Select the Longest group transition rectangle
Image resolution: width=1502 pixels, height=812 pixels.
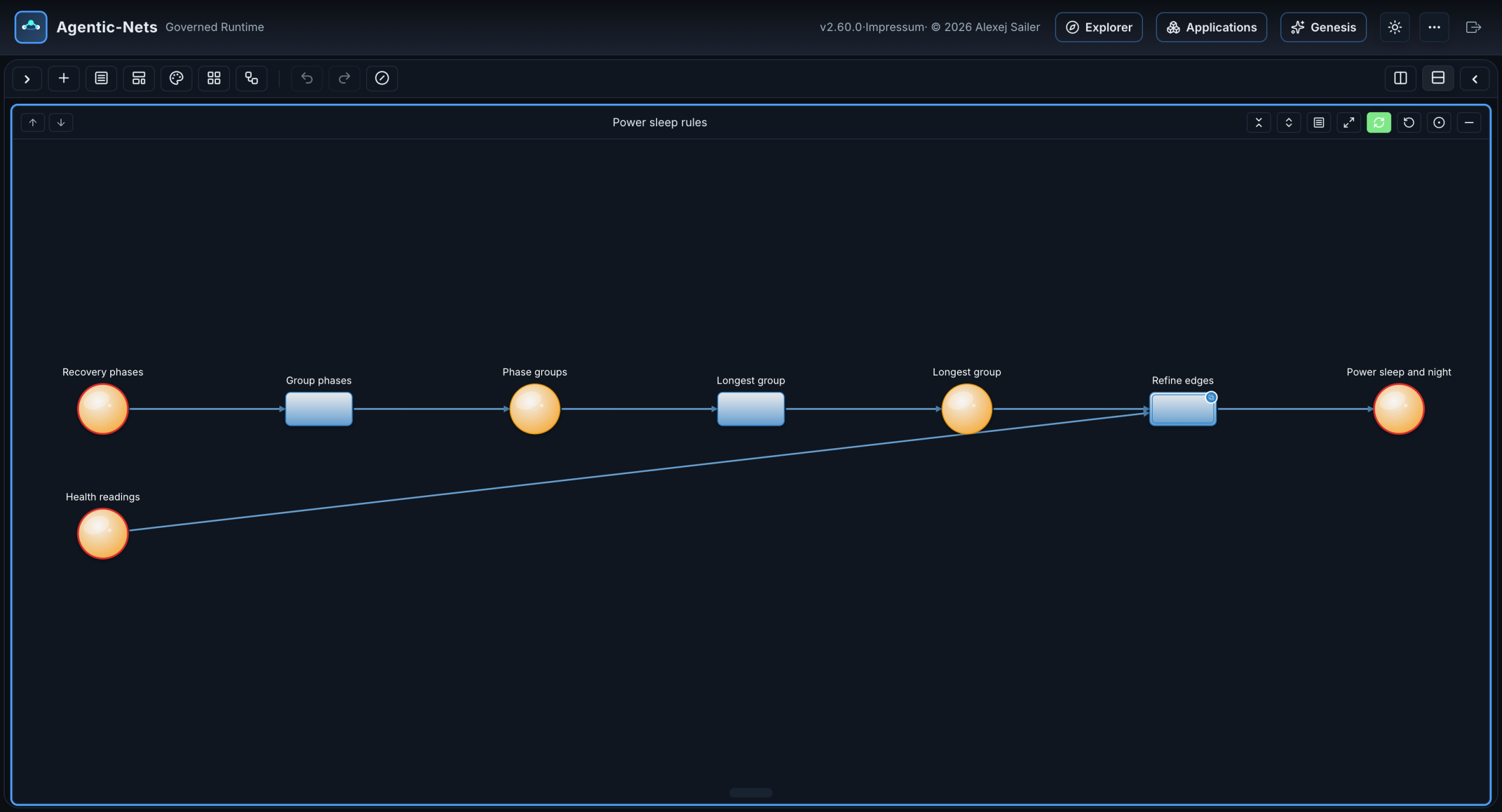(750, 409)
